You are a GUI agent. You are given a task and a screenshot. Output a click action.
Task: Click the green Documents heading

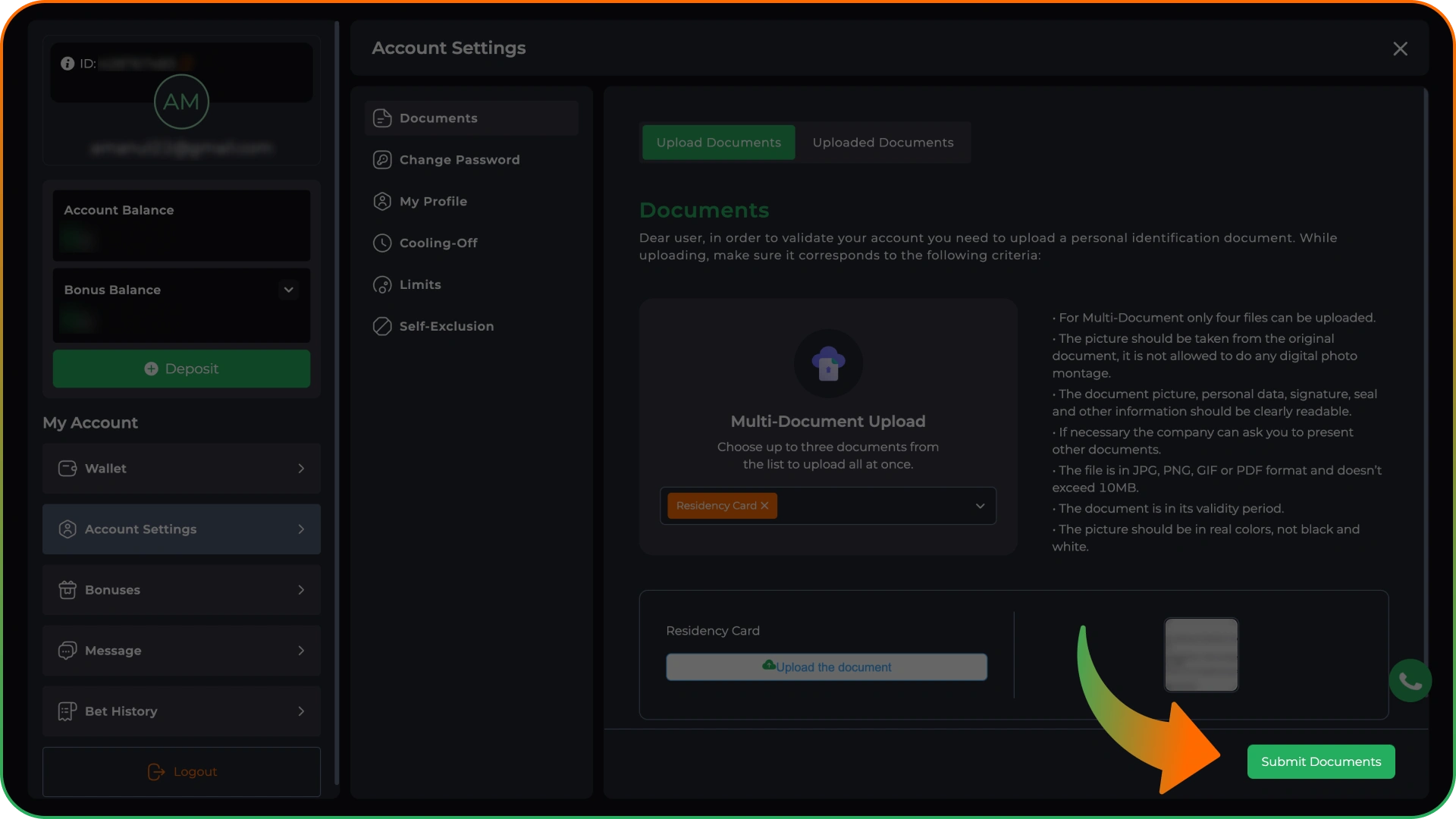coord(704,210)
